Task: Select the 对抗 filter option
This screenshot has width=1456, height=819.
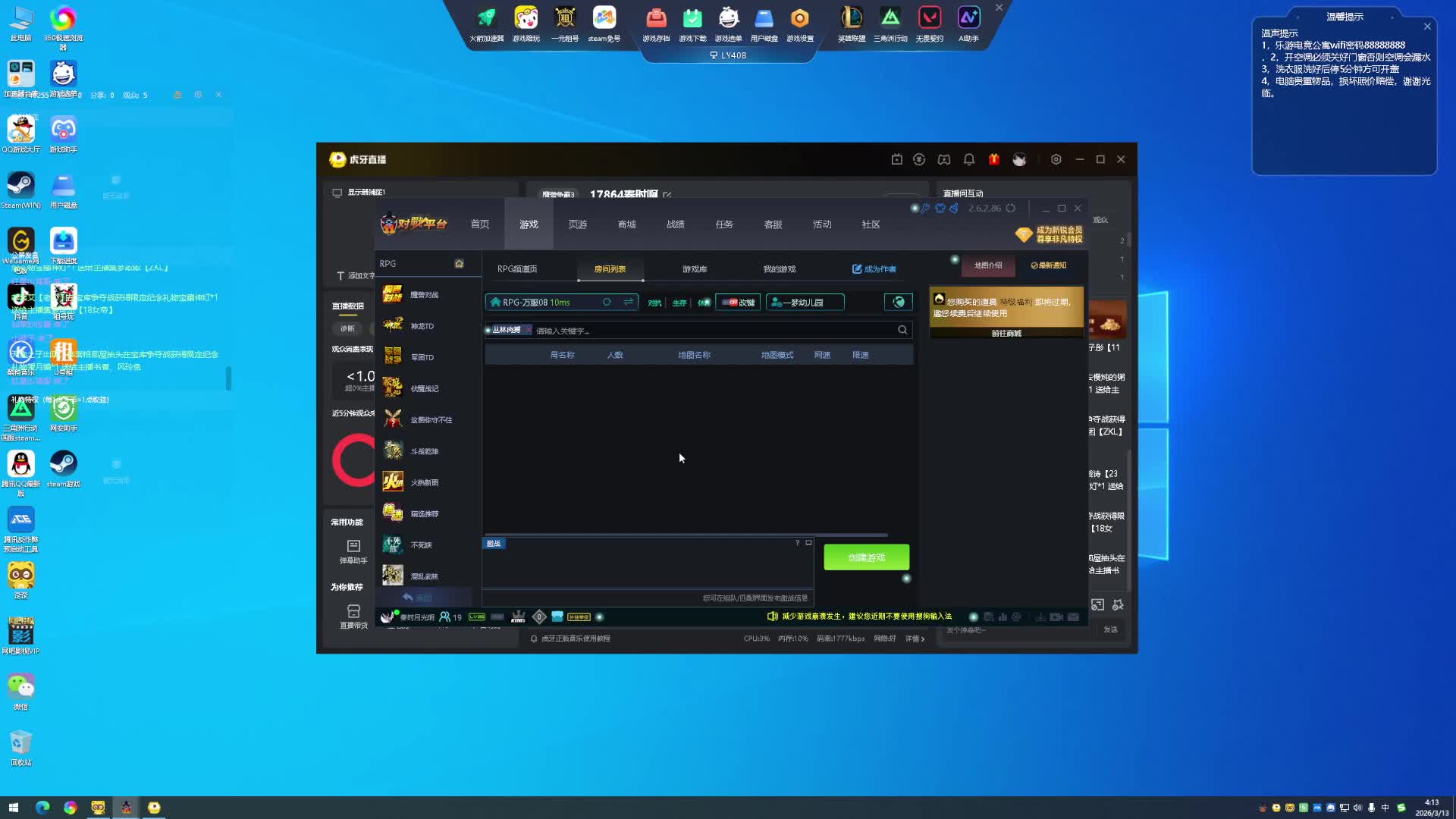Action: point(654,303)
